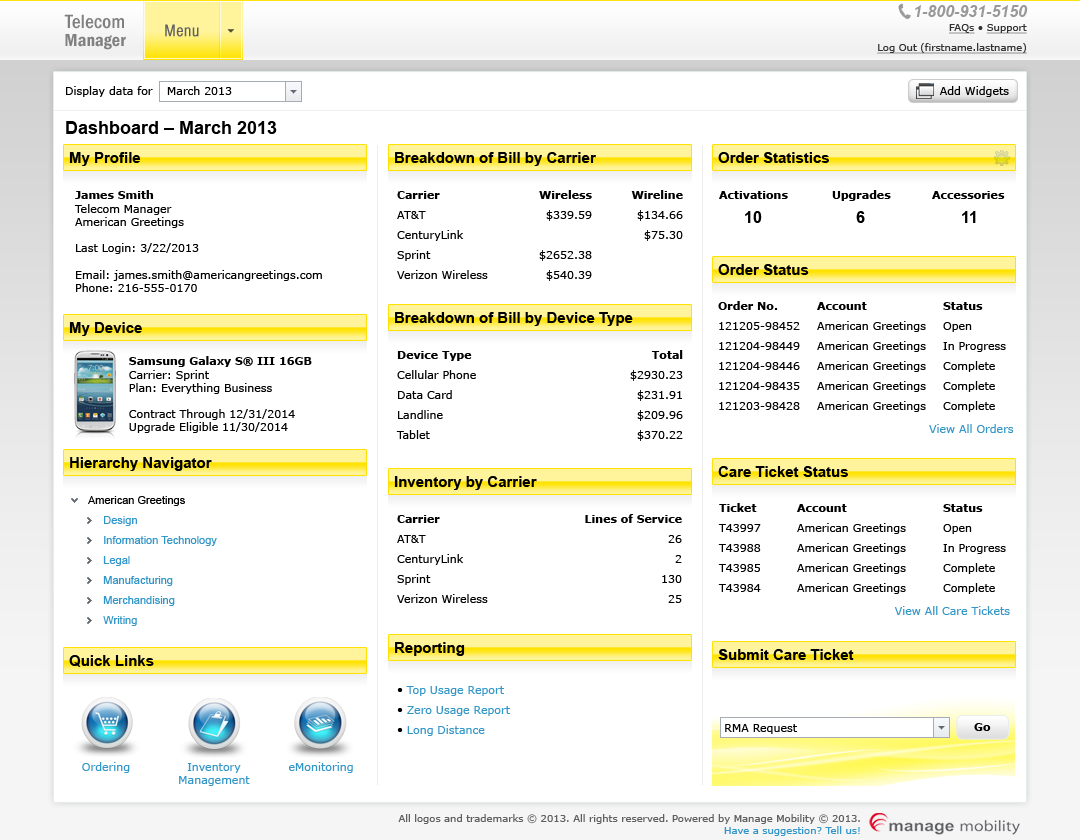Collapse the American Greetings hierarchy node
Viewport: 1080px width, 840px height.
click(75, 500)
